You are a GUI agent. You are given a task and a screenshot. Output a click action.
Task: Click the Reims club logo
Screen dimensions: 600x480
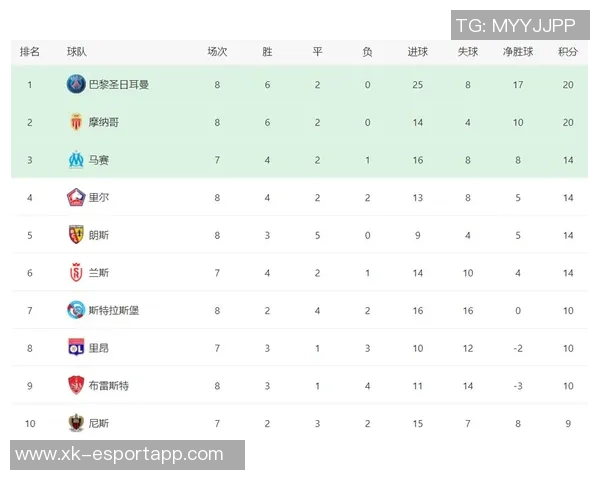[x=77, y=272]
